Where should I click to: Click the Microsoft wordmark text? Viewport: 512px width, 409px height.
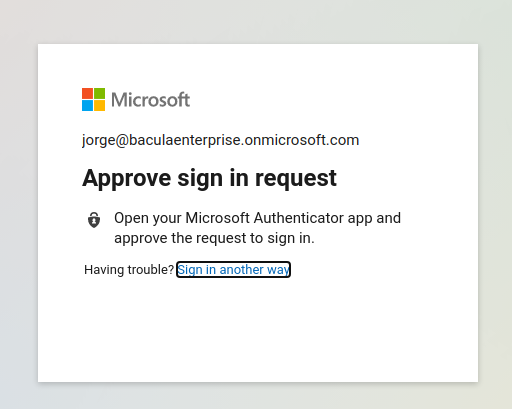(151, 100)
